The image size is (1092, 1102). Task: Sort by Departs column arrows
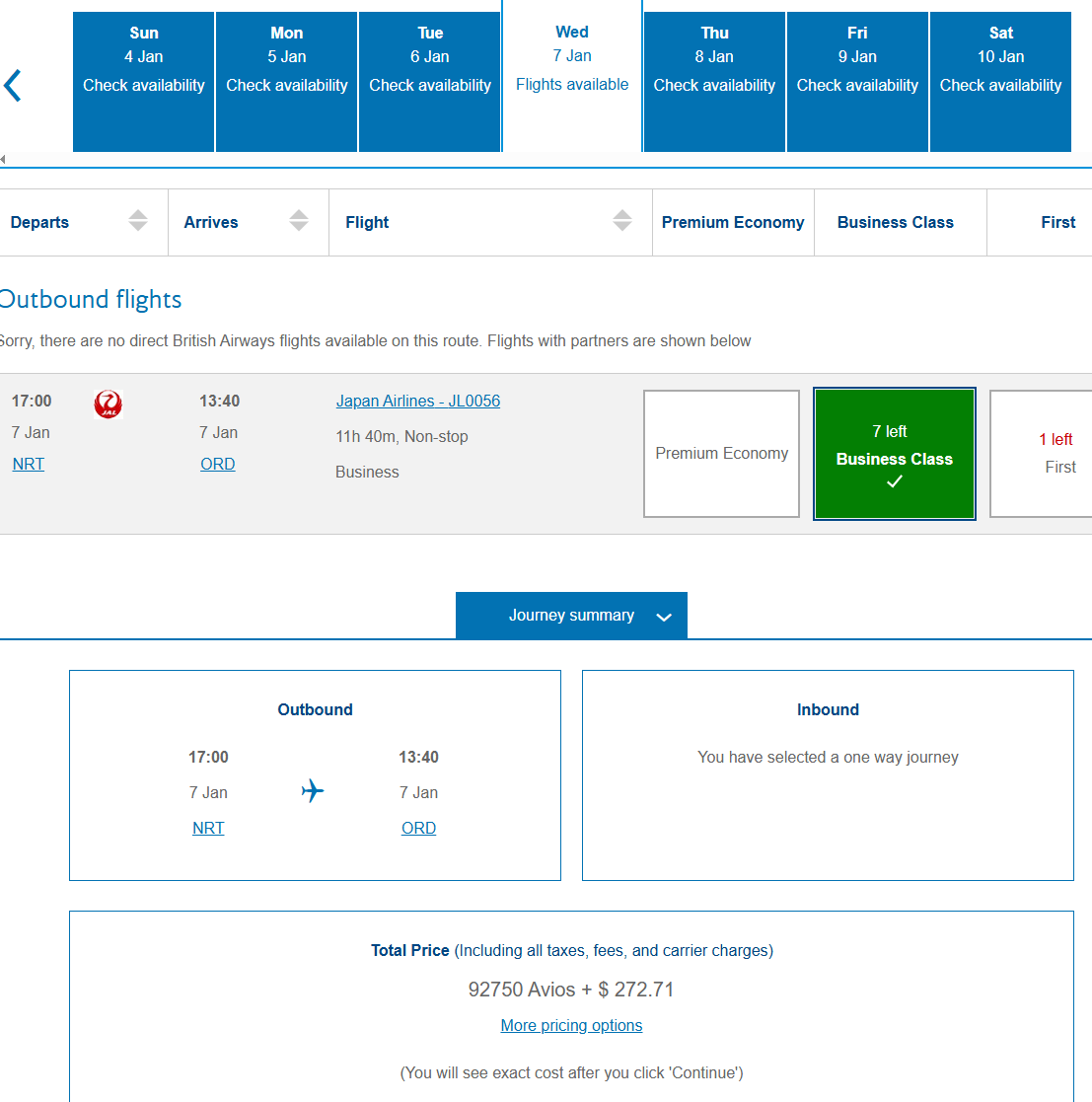point(138,221)
